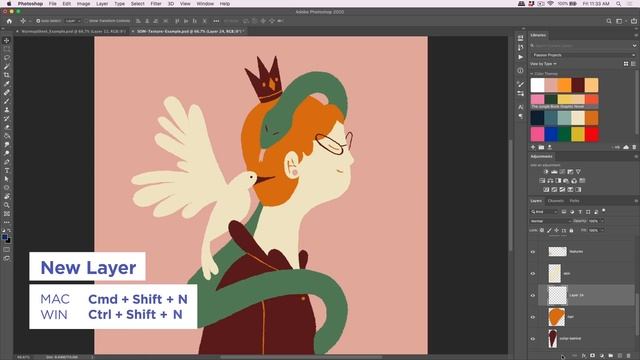Add layer style with fx icon

(583, 356)
